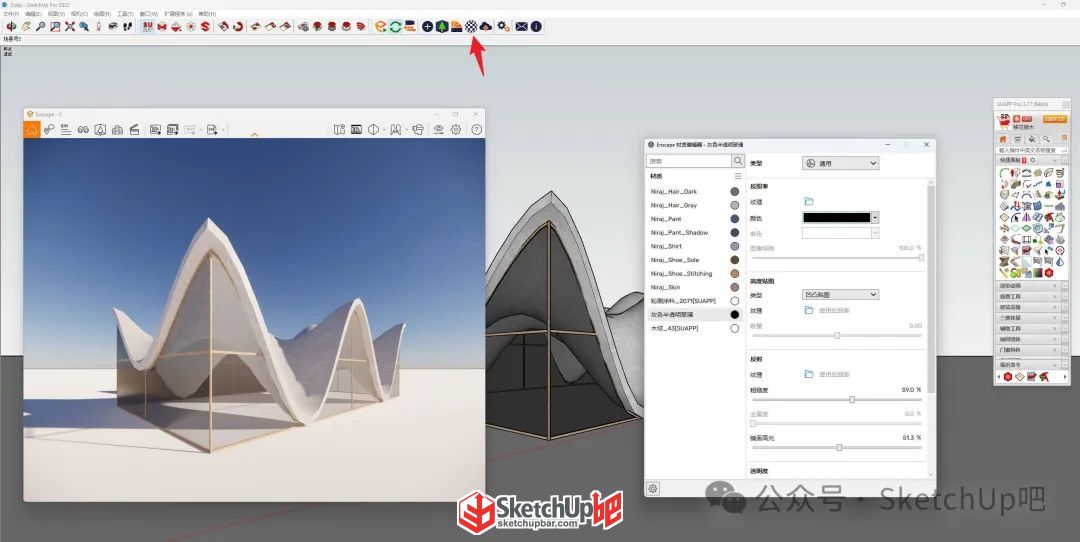Toggle Enscape live updates green arrows icon

coord(395,26)
